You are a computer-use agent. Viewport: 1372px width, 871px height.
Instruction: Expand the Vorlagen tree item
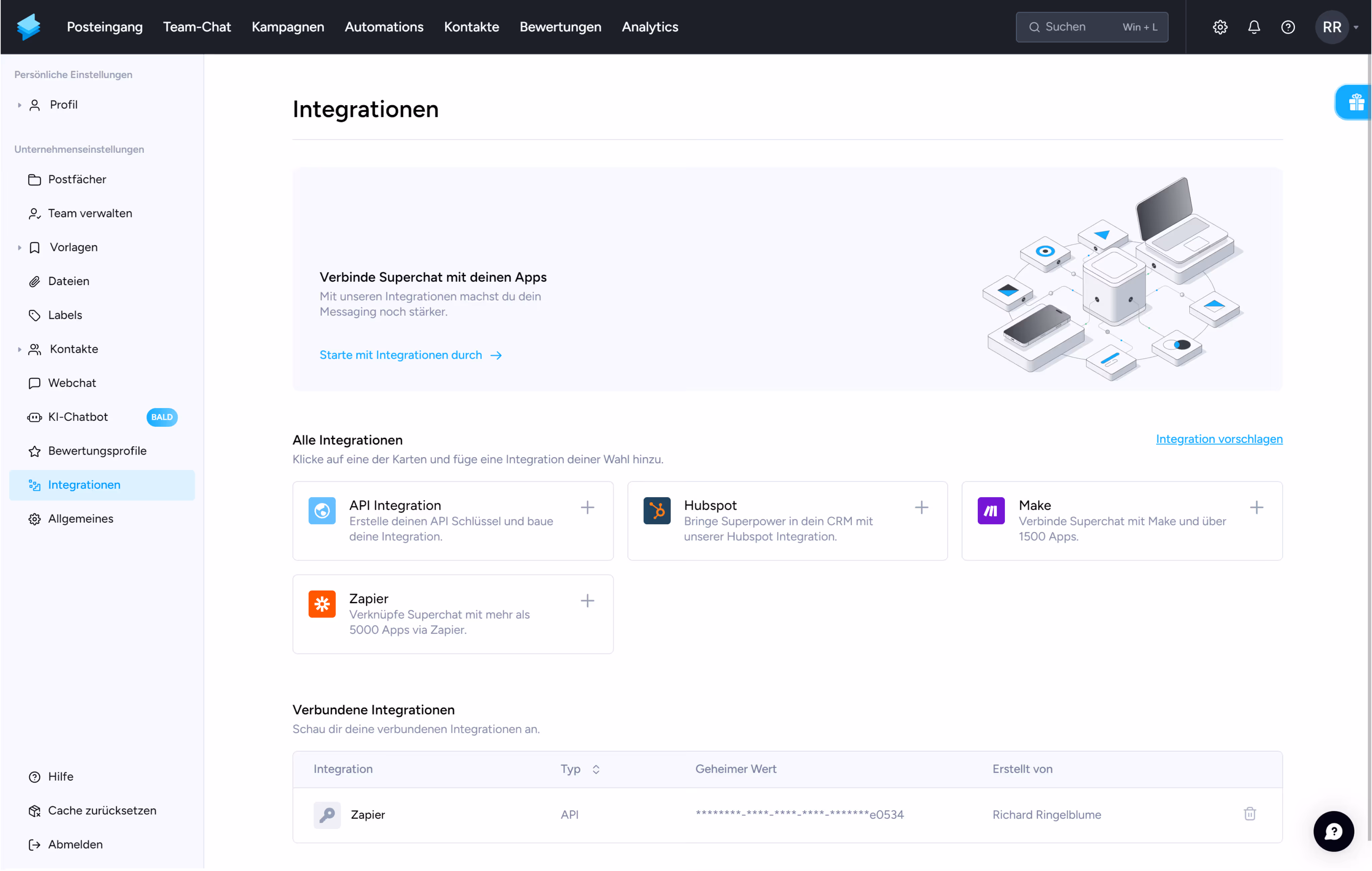point(19,247)
